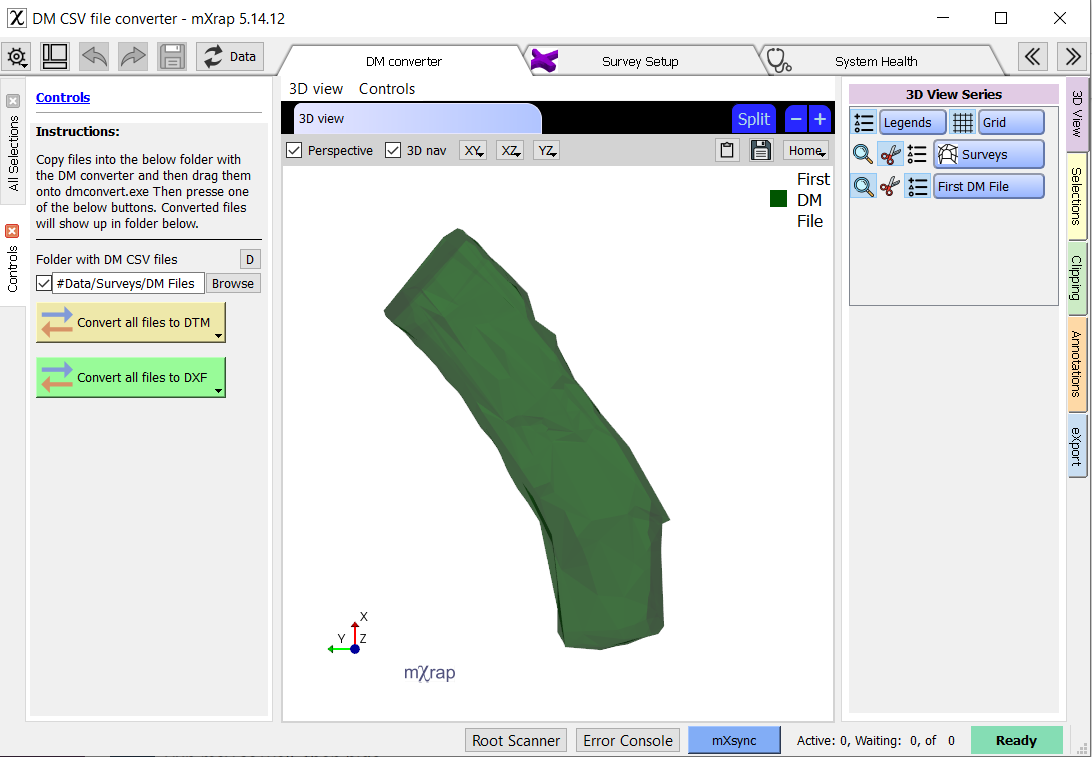Click the Split button

point(754,119)
